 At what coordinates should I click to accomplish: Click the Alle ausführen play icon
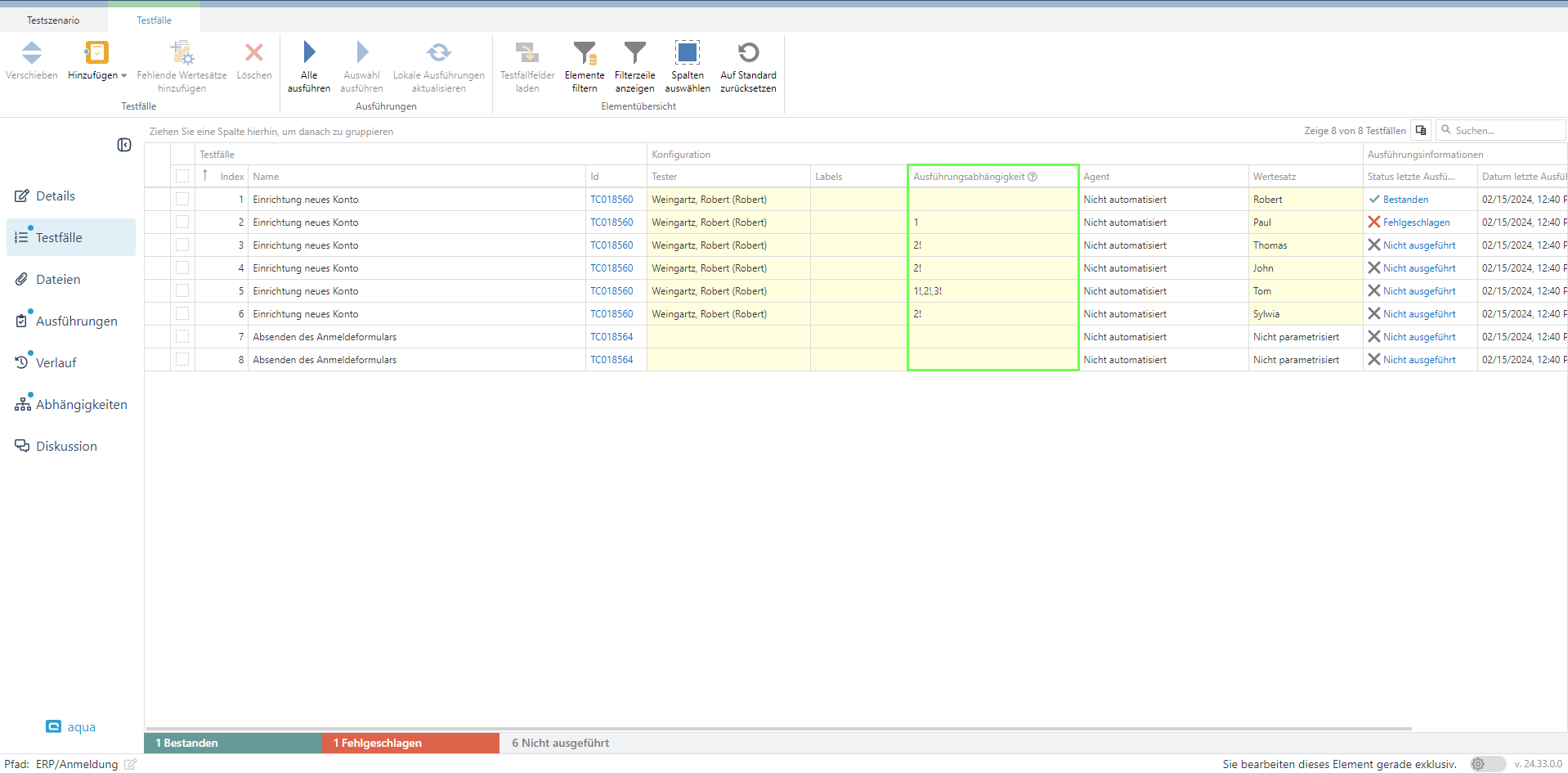pos(309,52)
